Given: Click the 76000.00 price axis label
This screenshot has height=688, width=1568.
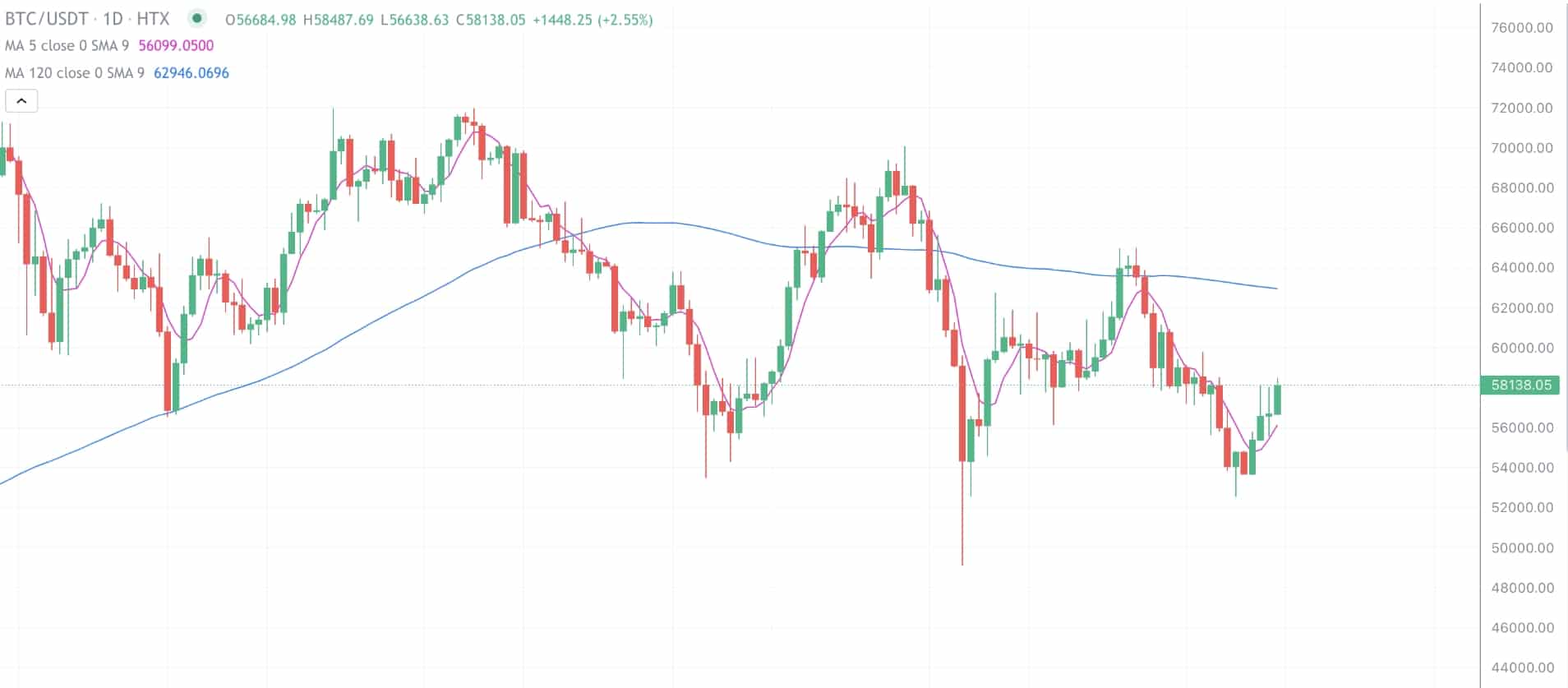Looking at the screenshot, I should [1522, 28].
